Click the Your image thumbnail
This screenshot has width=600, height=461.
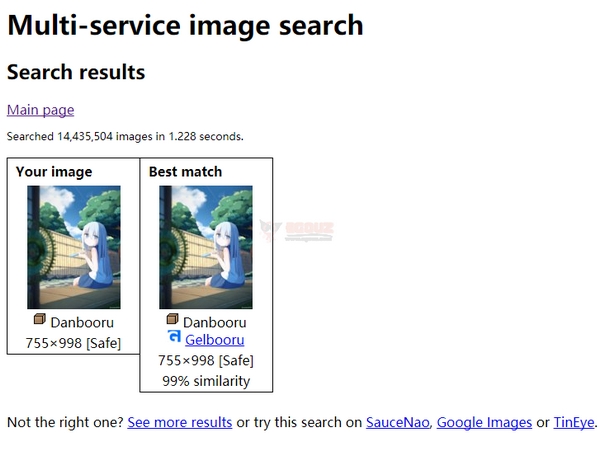point(73,247)
